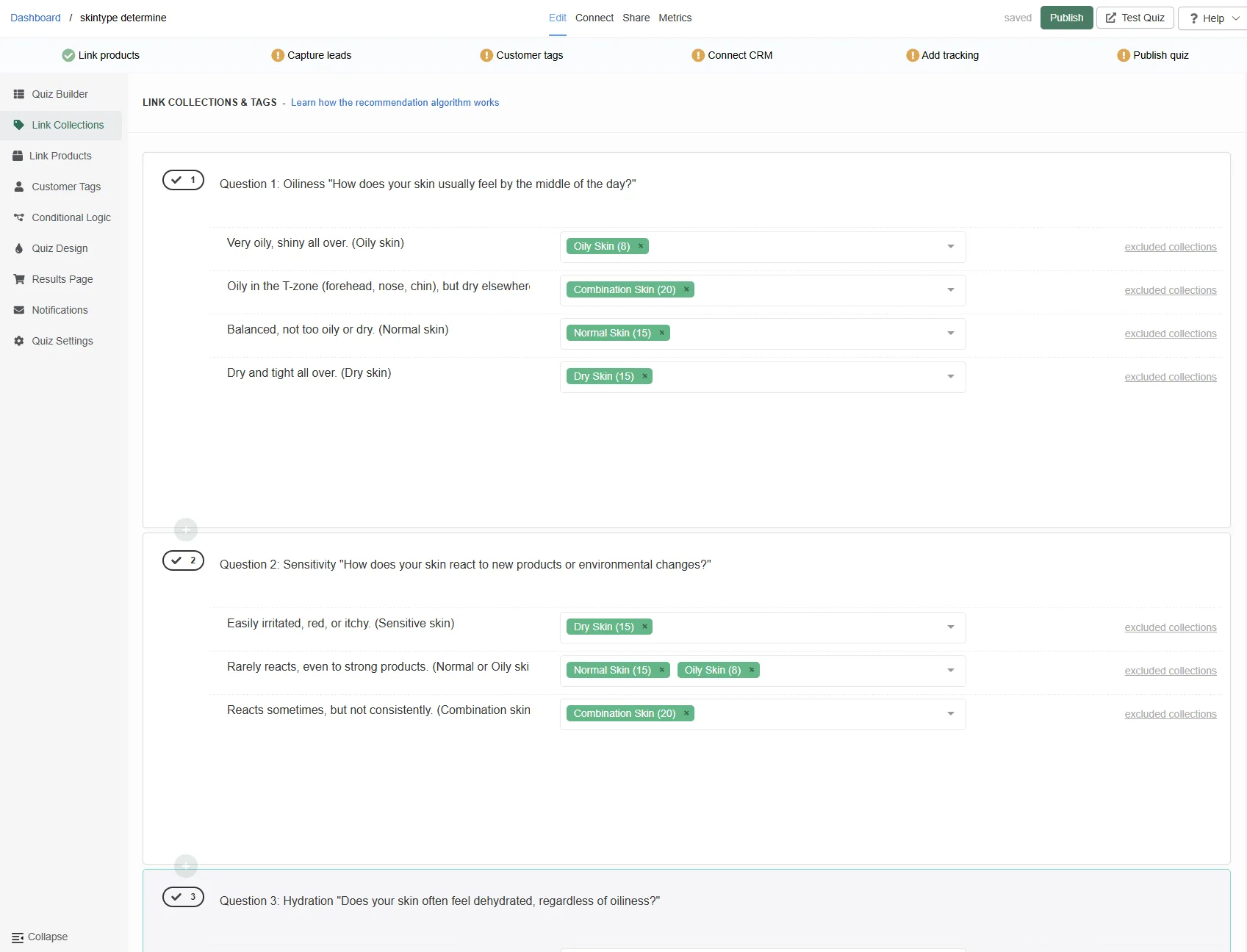Open Quiz Builder in the sidebar
Screen dimensions: 1247x952
click(60, 94)
